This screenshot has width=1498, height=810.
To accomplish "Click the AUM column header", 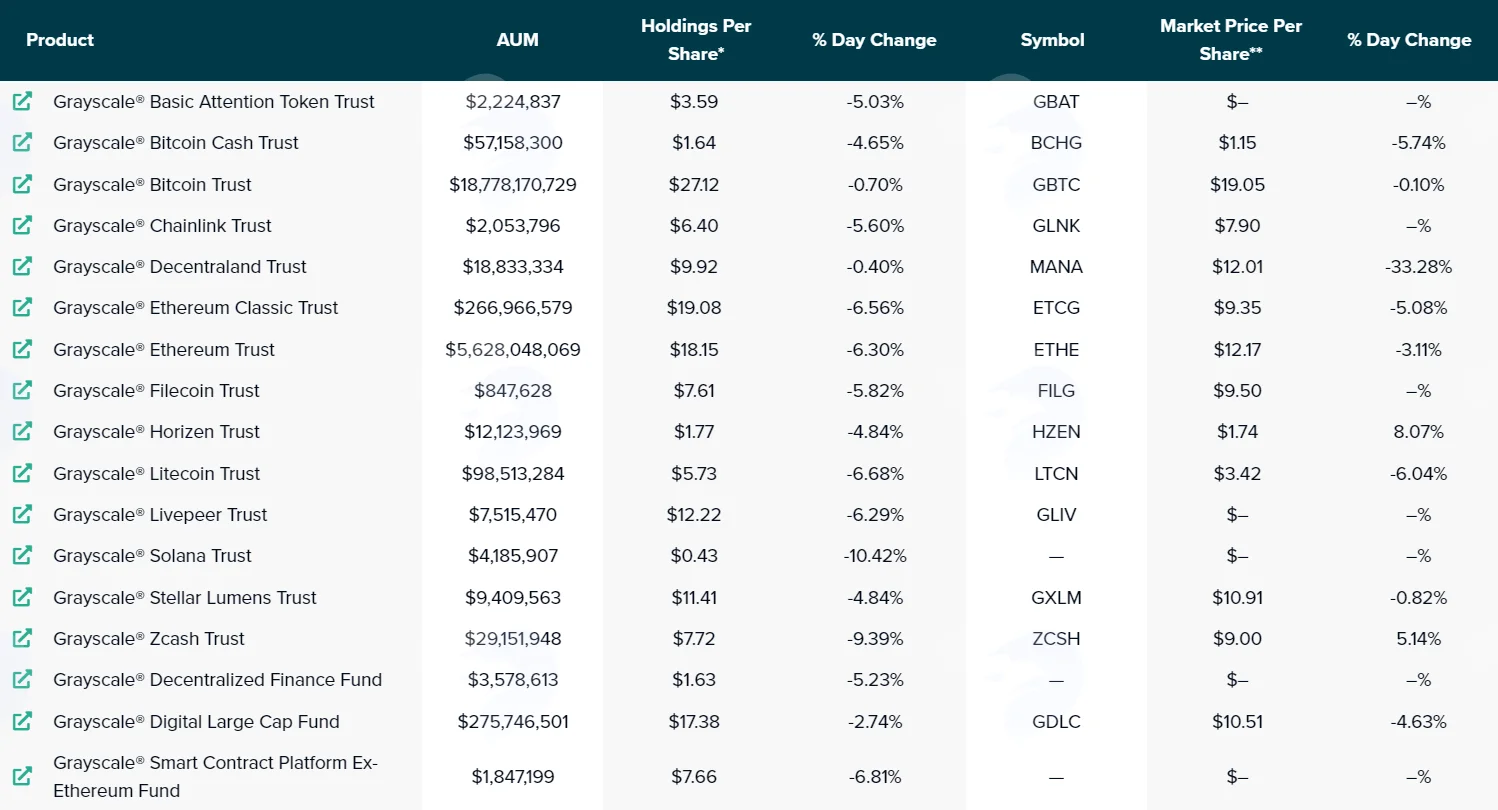I will 517,40.
